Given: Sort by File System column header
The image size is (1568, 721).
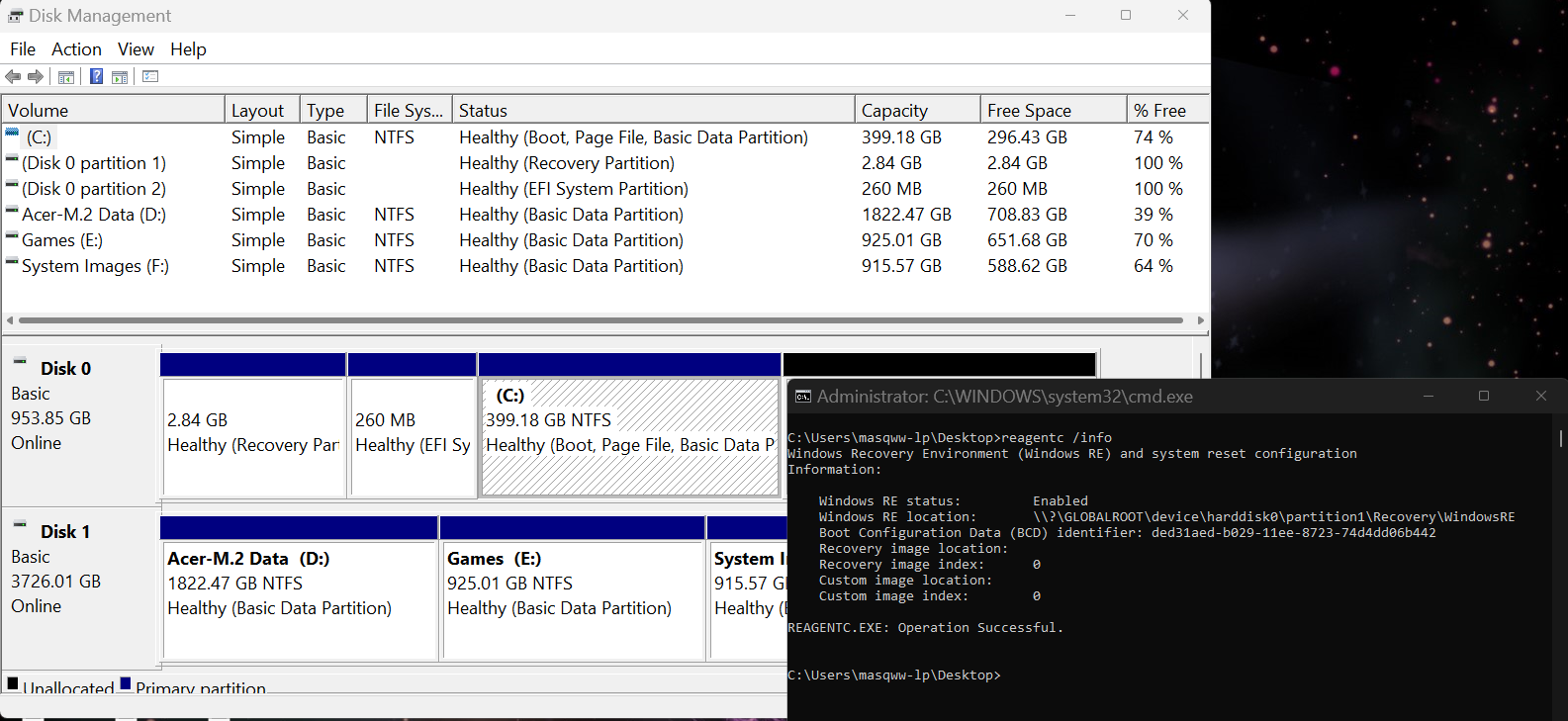Looking at the screenshot, I should click(x=410, y=111).
